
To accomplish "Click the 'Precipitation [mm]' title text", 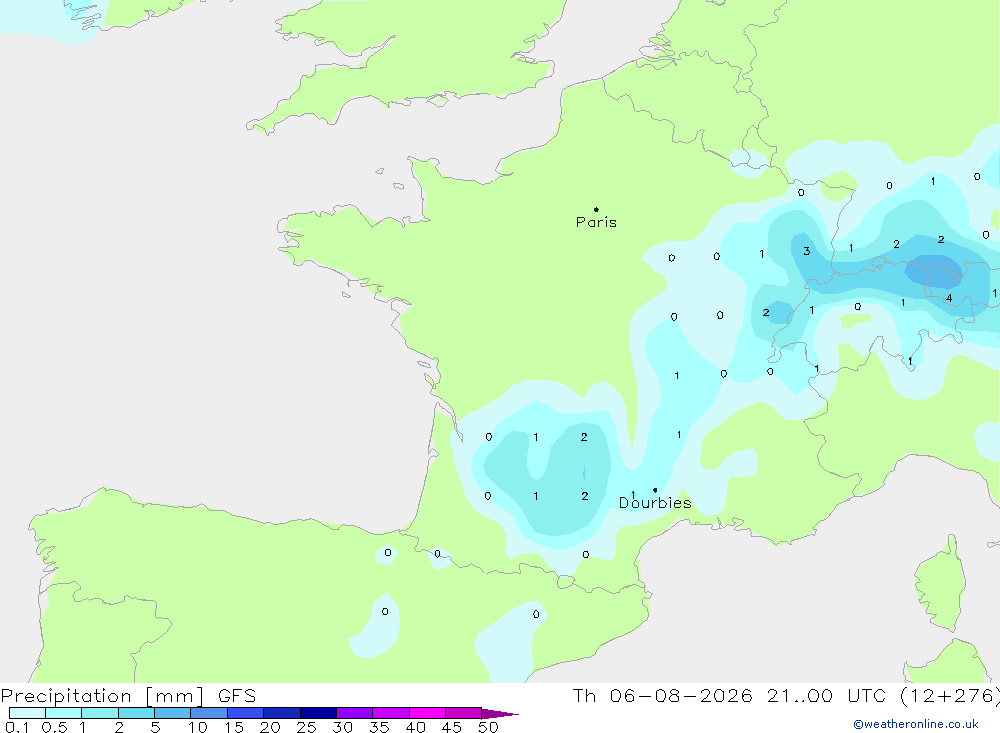I will click(x=103, y=696).
